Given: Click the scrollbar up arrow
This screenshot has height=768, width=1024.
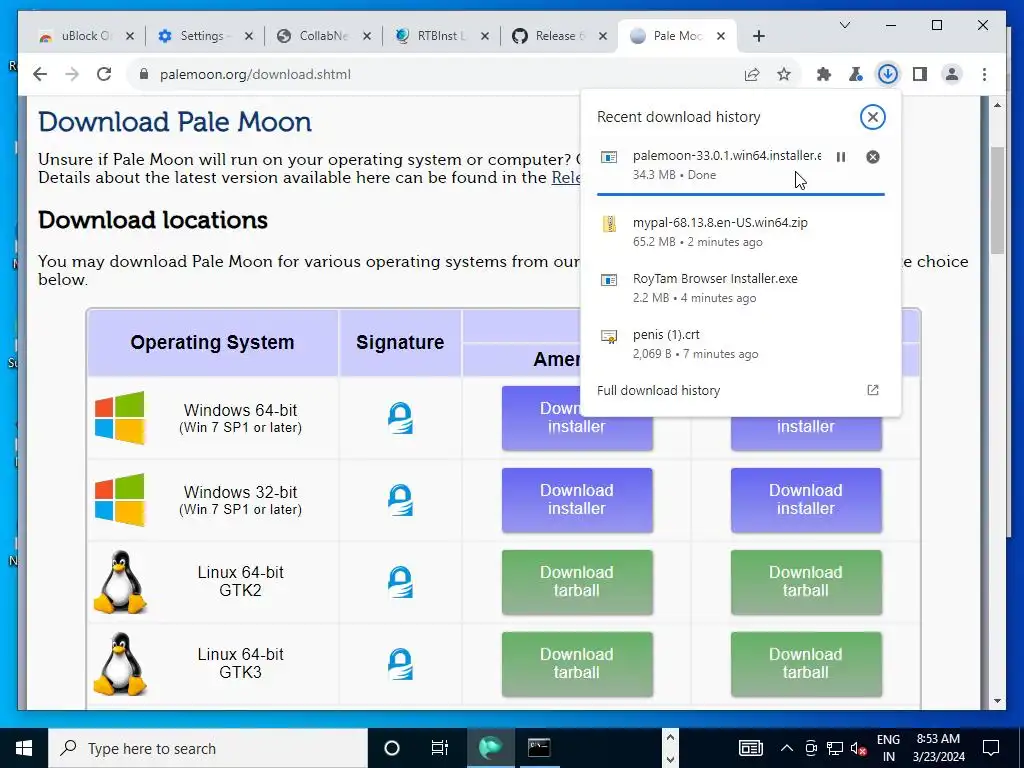Looking at the screenshot, I should [997, 105].
